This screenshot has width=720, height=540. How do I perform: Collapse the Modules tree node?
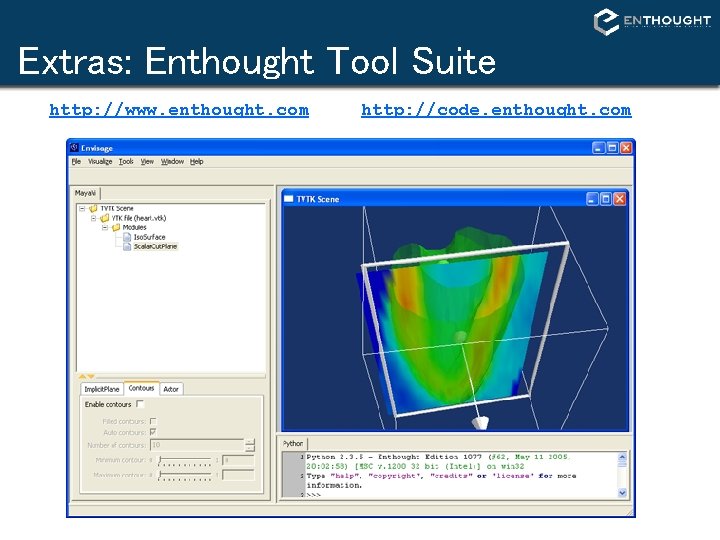105,227
